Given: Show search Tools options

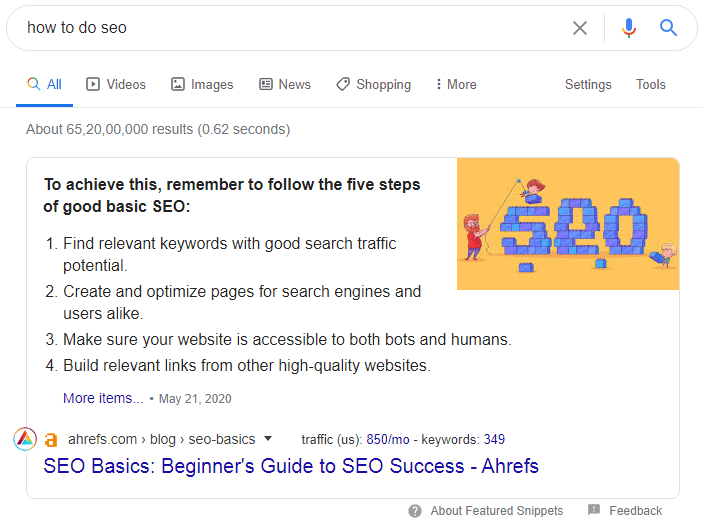Looking at the screenshot, I should pyautogui.click(x=651, y=84).
